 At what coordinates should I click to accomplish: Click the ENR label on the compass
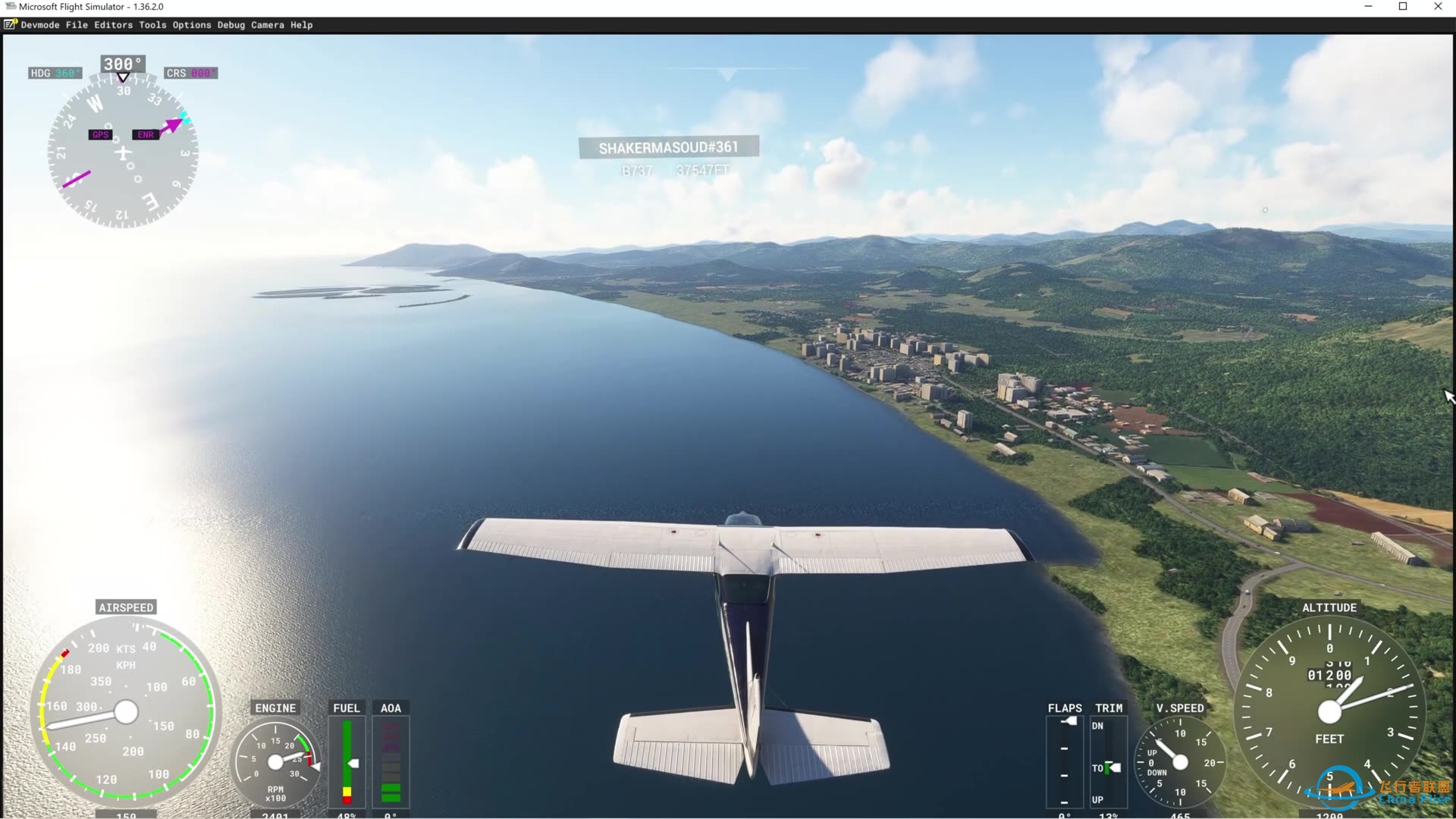tap(145, 134)
